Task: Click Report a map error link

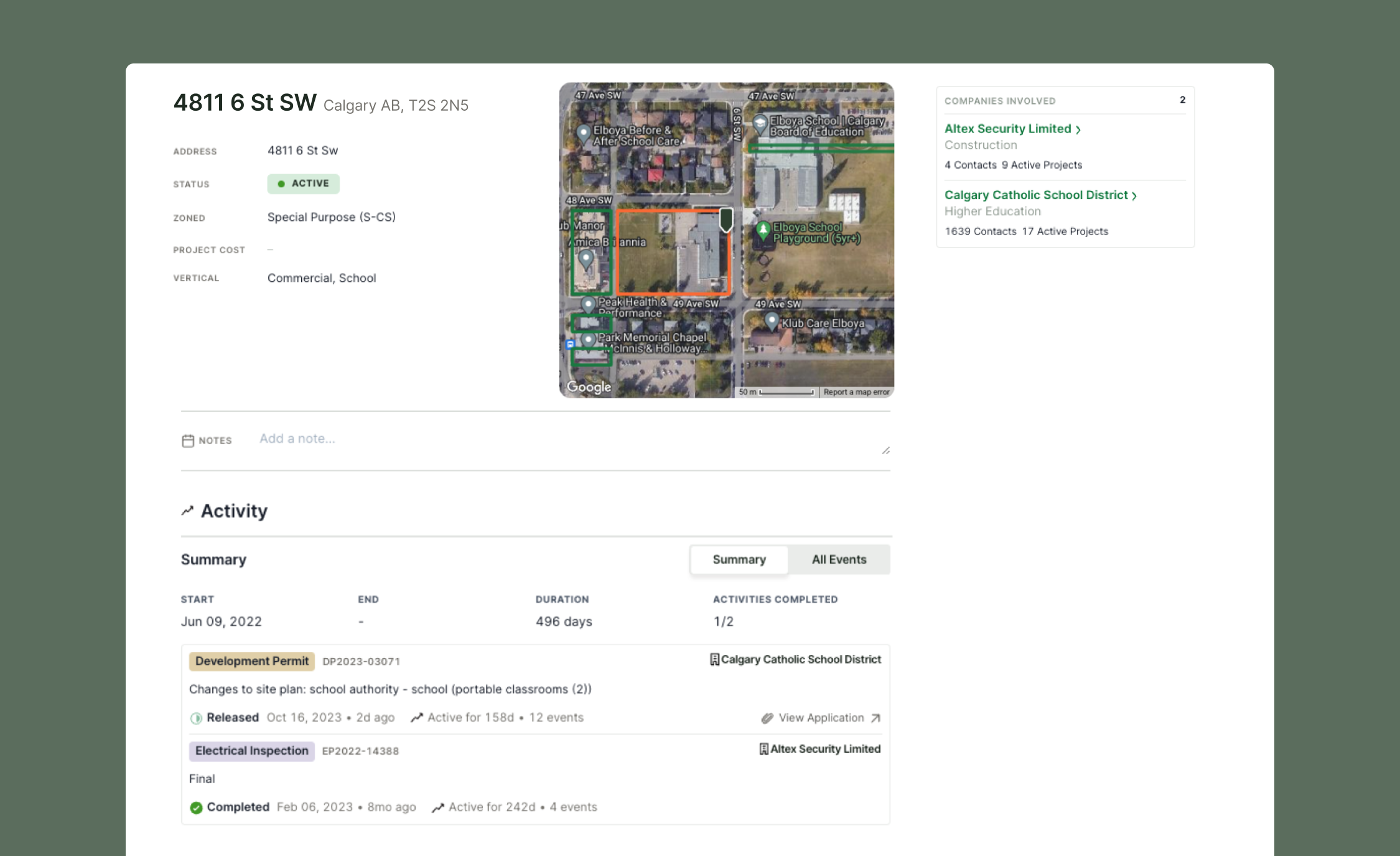Action: (856, 392)
